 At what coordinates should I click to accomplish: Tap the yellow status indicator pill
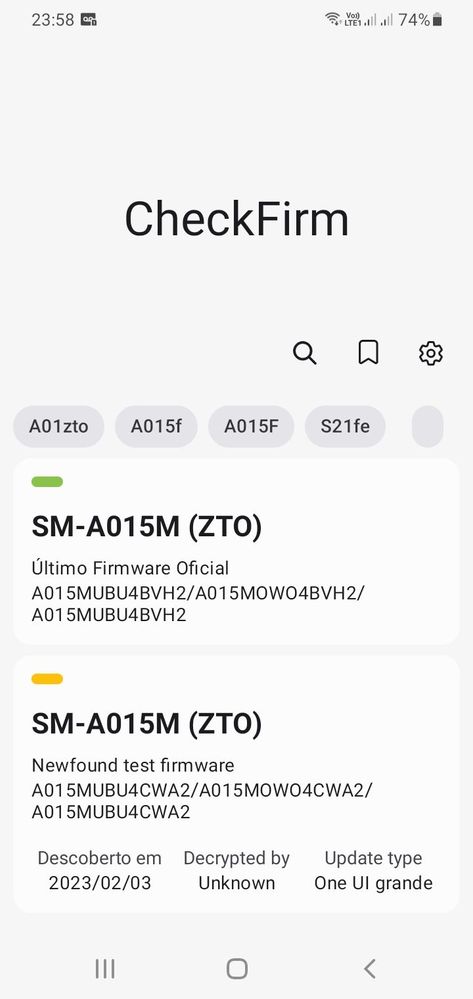point(47,679)
